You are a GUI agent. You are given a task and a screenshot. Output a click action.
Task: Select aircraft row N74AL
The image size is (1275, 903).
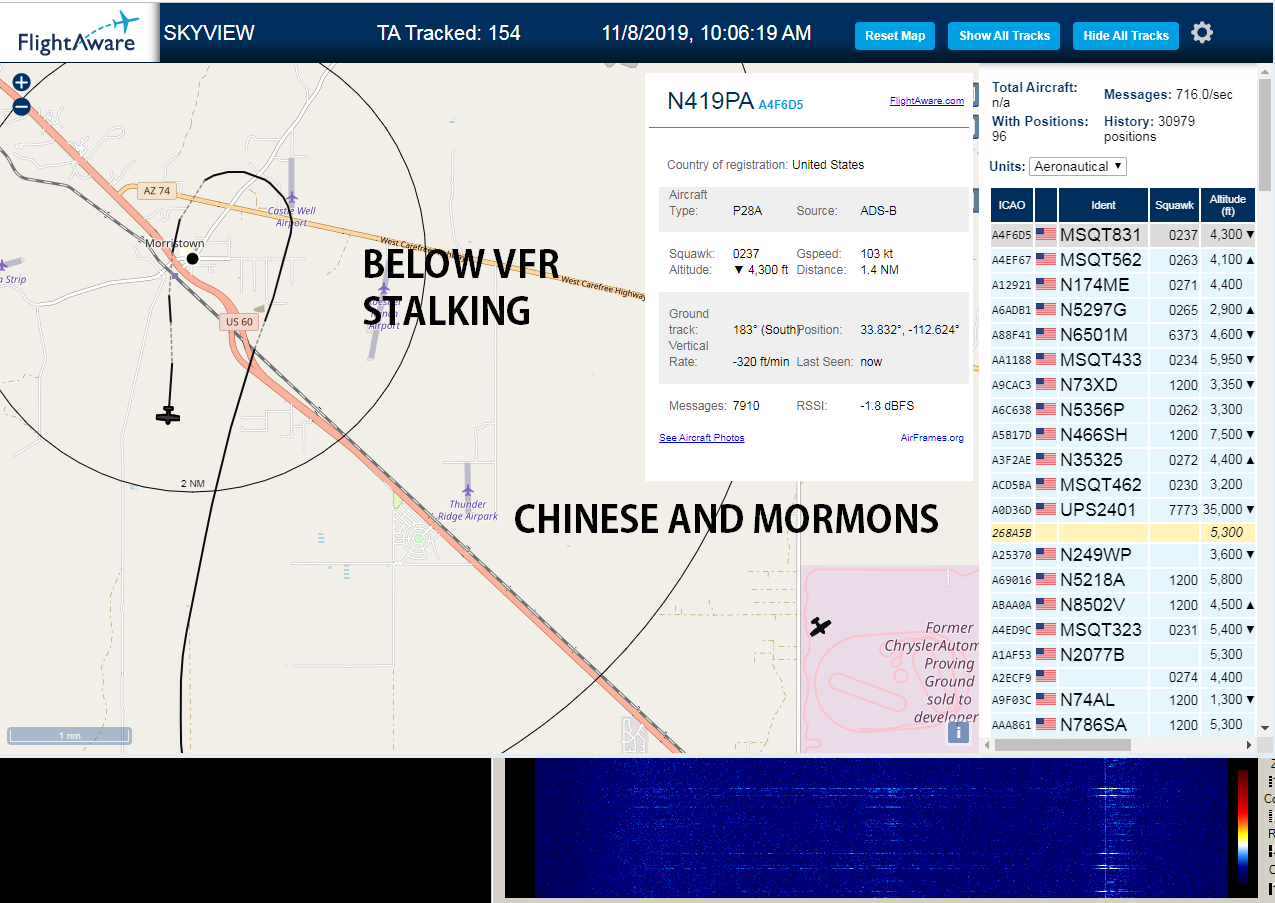click(1123, 700)
